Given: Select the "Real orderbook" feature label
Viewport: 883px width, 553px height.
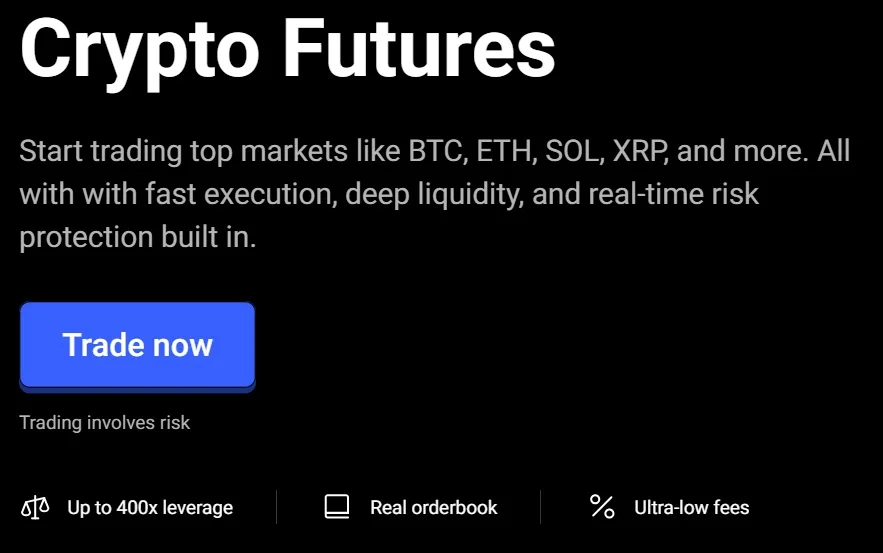Looking at the screenshot, I should pyautogui.click(x=433, y=508).
